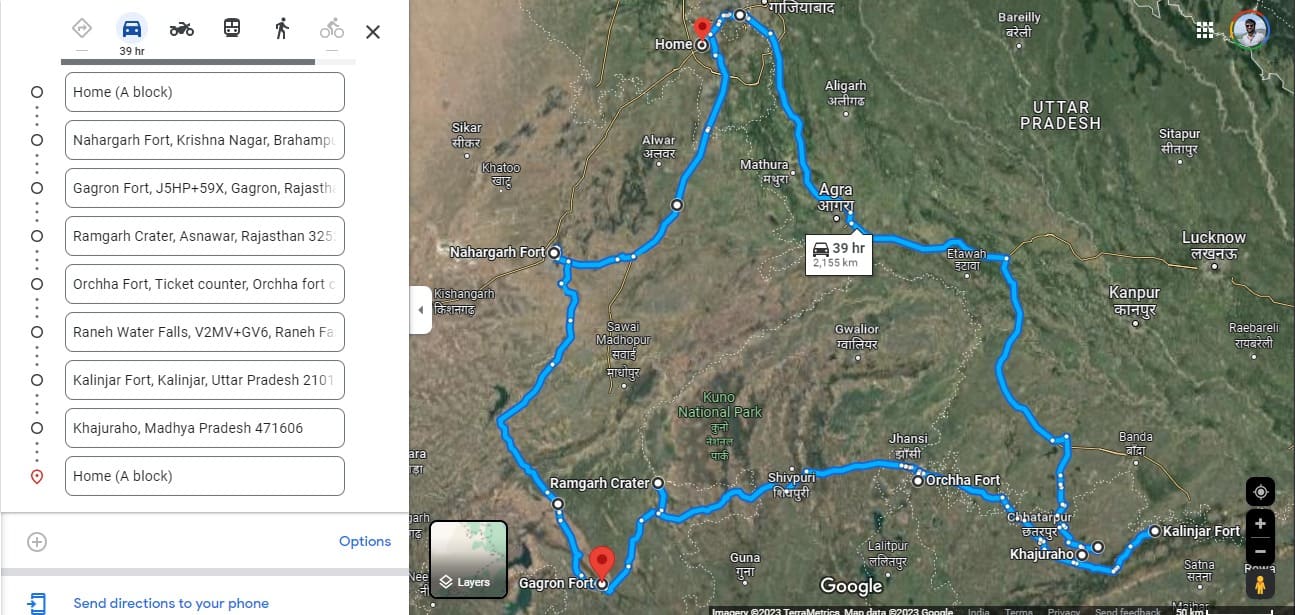Screen dimensions: 1295x615
Task: Send directions to your phone
Action: coord(171,603)
